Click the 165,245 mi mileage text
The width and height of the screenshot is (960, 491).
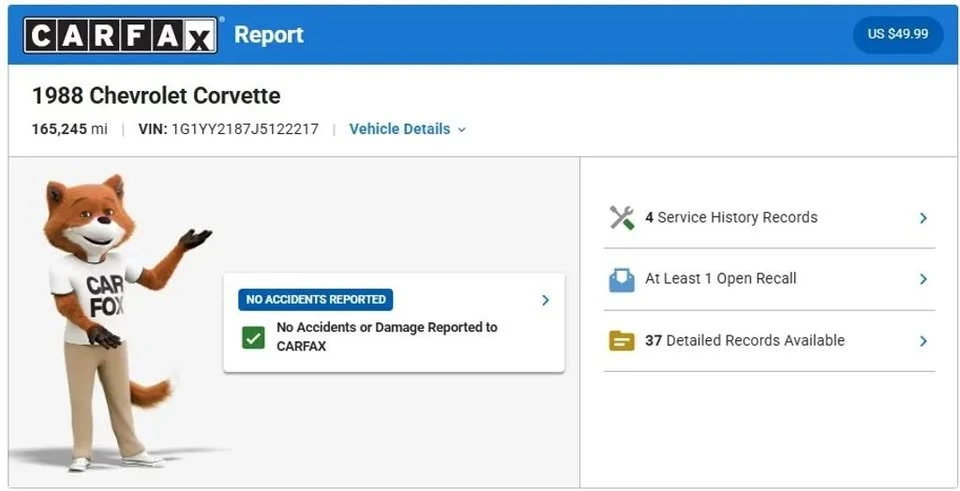70,129
